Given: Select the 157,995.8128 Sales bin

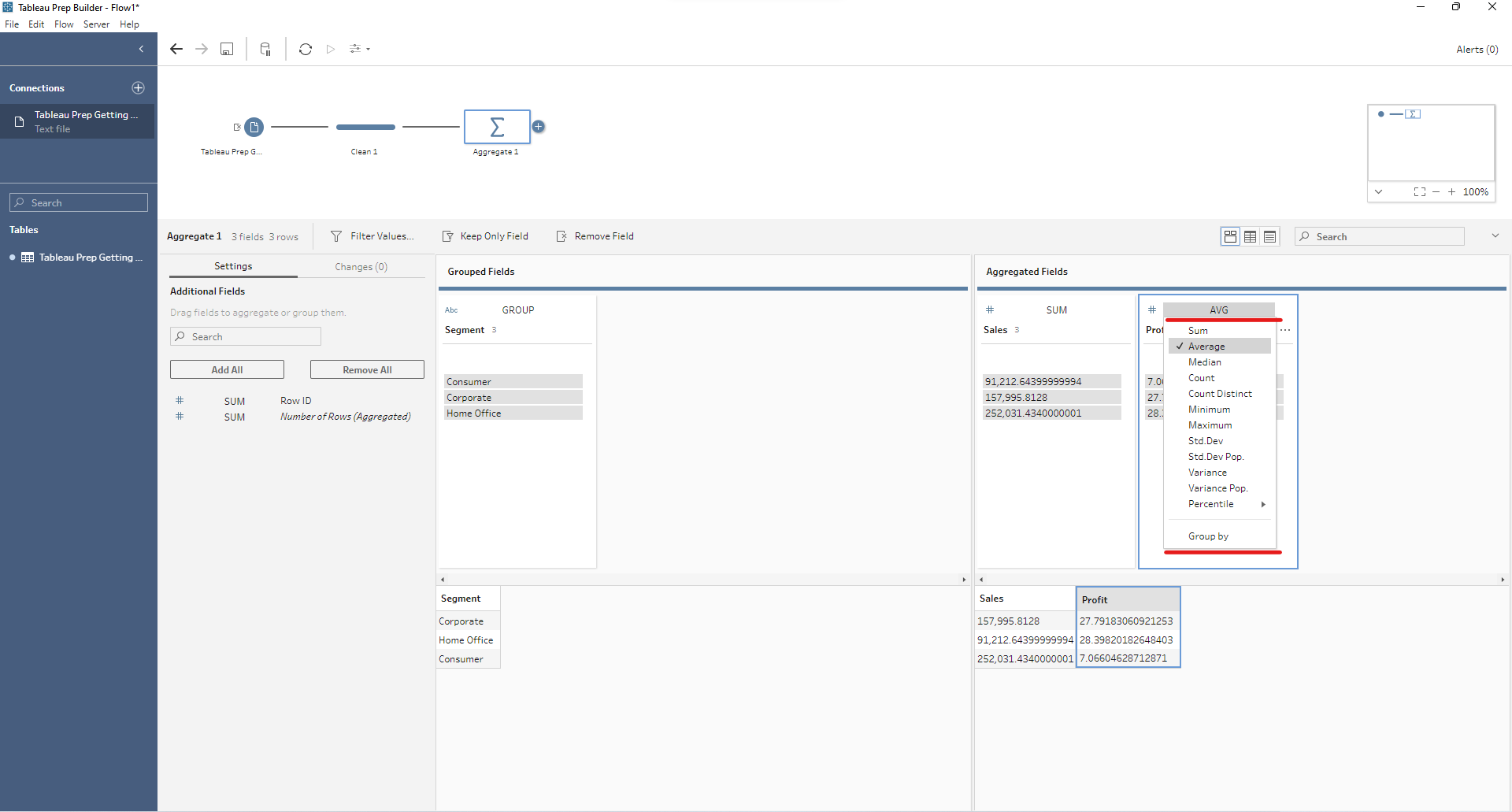Looking at the screenshot, I should [x=1051, y=397].
